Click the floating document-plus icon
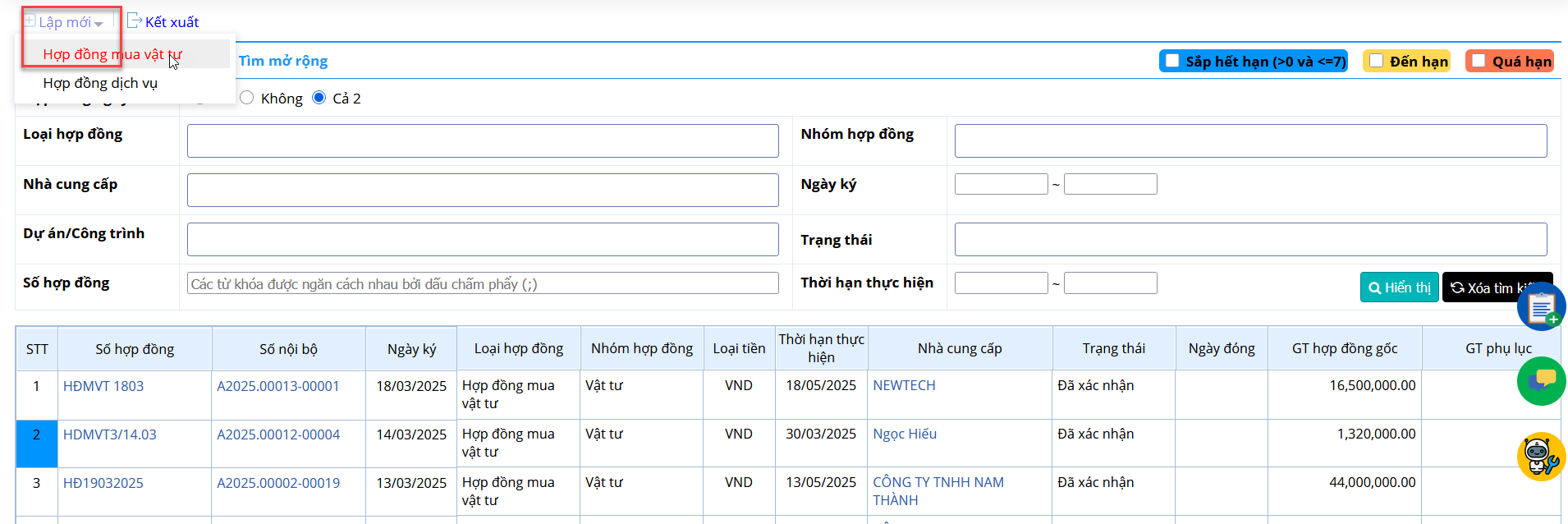1568x524 pixels. tap(1541, 306)
